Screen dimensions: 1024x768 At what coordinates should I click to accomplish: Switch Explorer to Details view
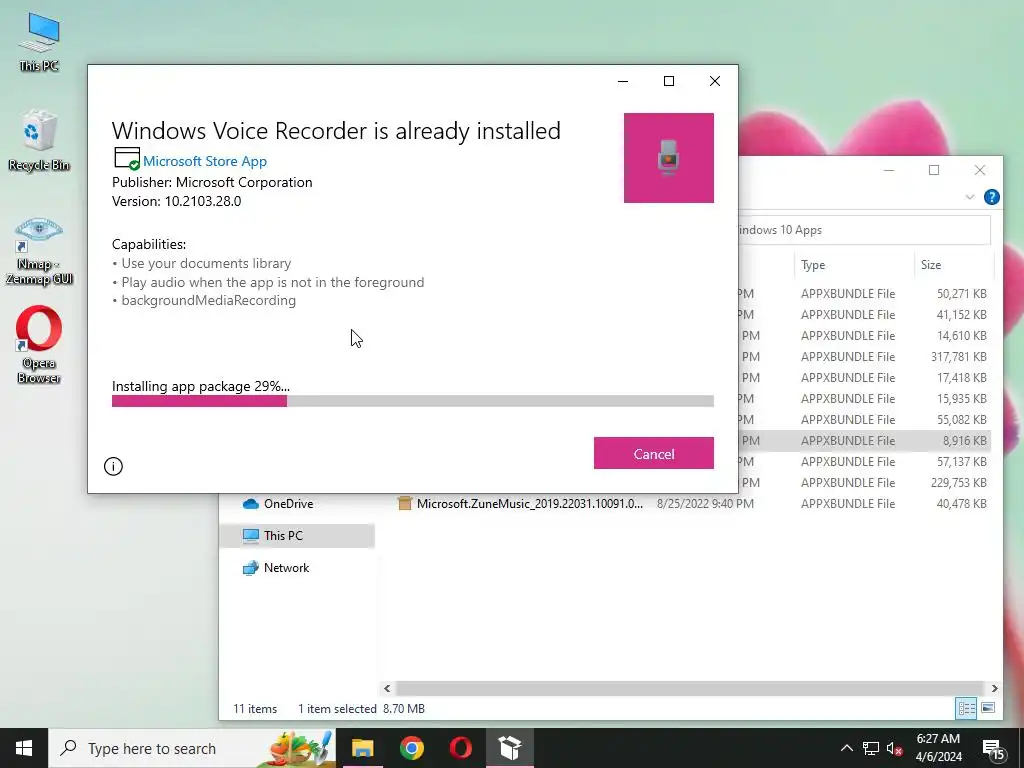click(x=966, y=708)
